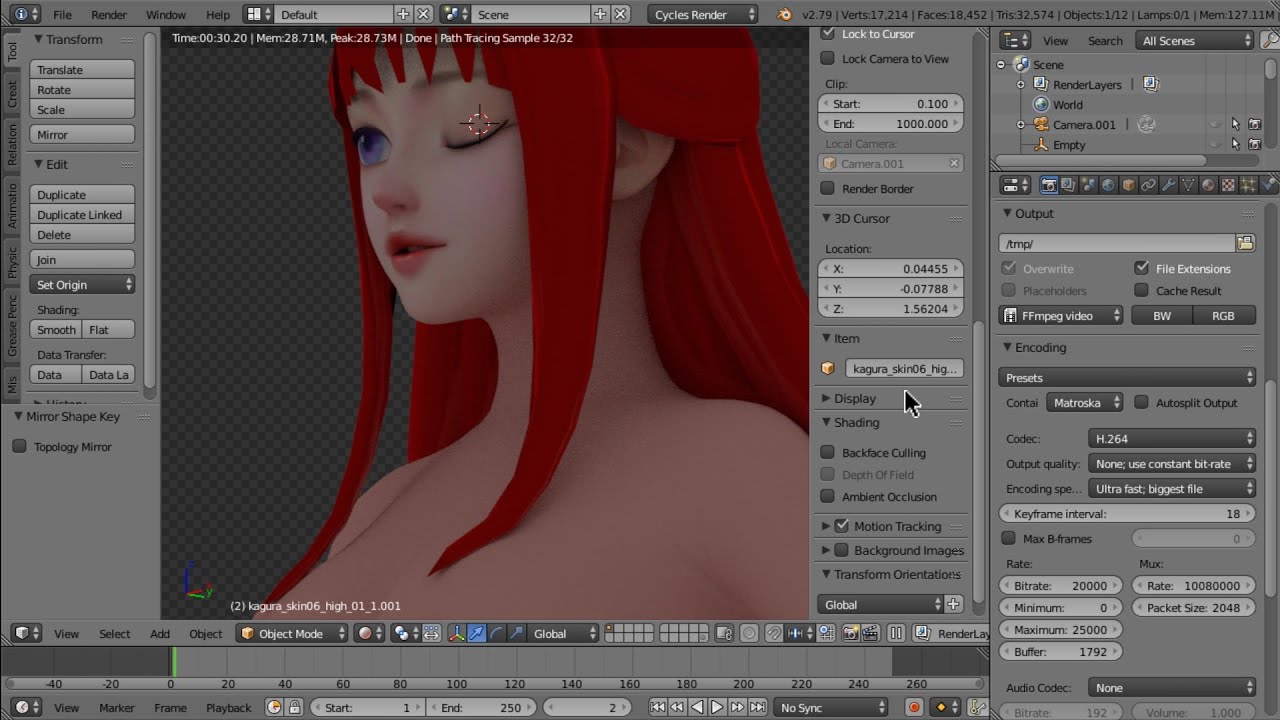Expand the RenderLayers tree item
The image size is (1280, 720).
[1021, 85]
